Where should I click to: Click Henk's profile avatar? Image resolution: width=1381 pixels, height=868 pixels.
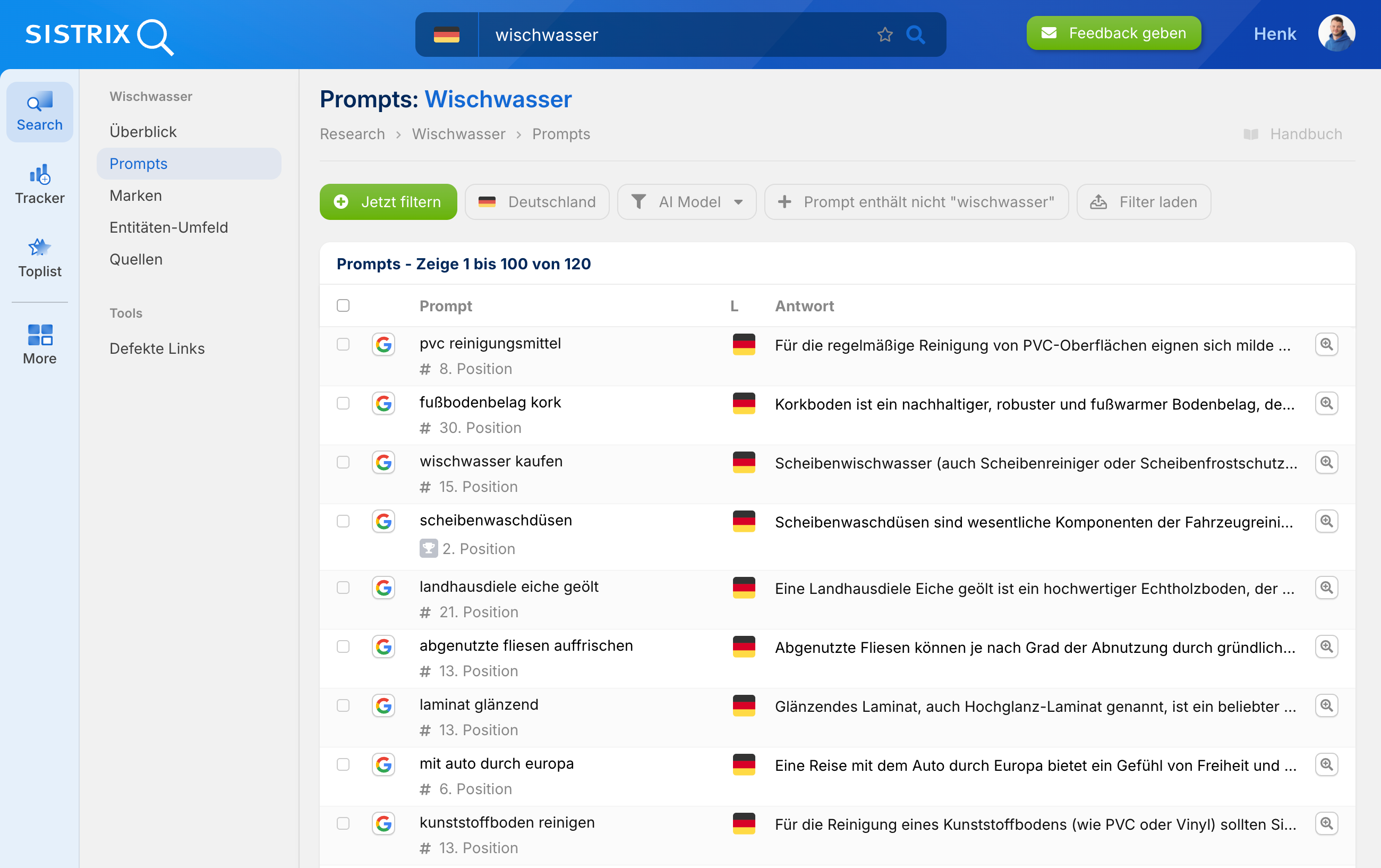(1336, 33)
